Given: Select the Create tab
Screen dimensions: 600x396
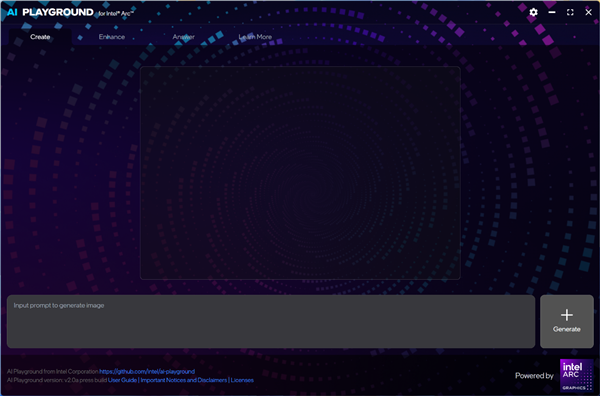Looking at the screenshot, I should [x=40, y=37].
